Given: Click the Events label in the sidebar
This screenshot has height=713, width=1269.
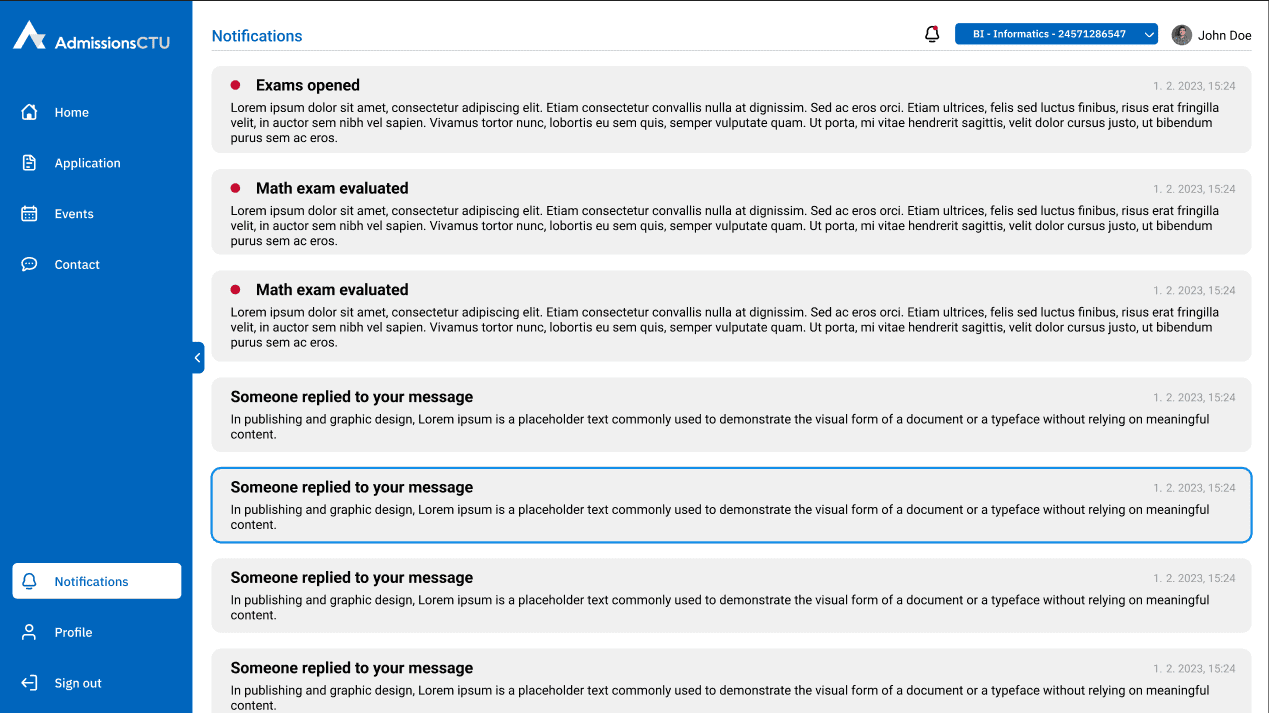Looking at the screenshot, I should tap(74, 214).
